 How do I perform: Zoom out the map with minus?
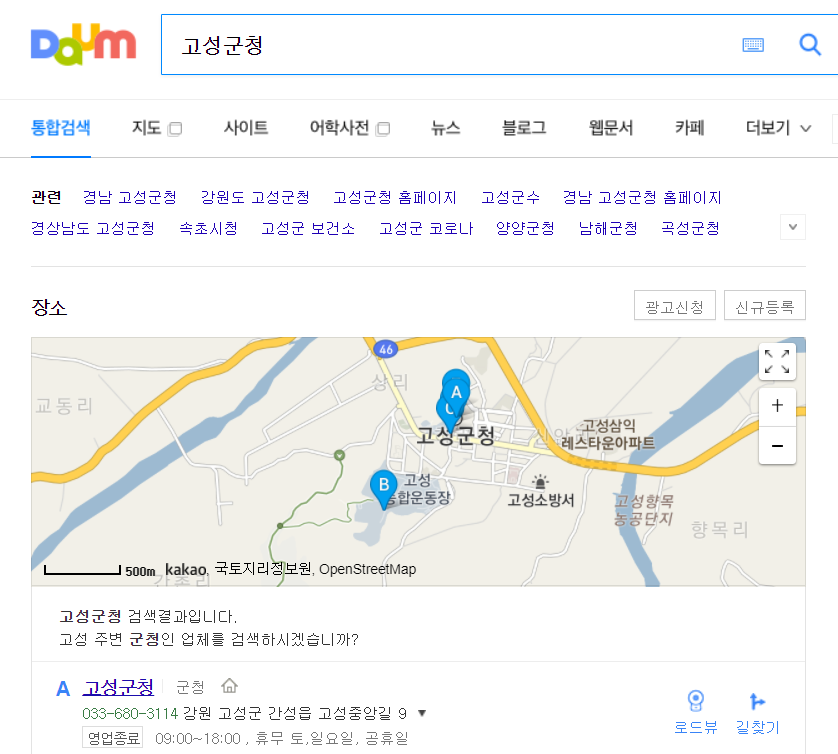777,446
